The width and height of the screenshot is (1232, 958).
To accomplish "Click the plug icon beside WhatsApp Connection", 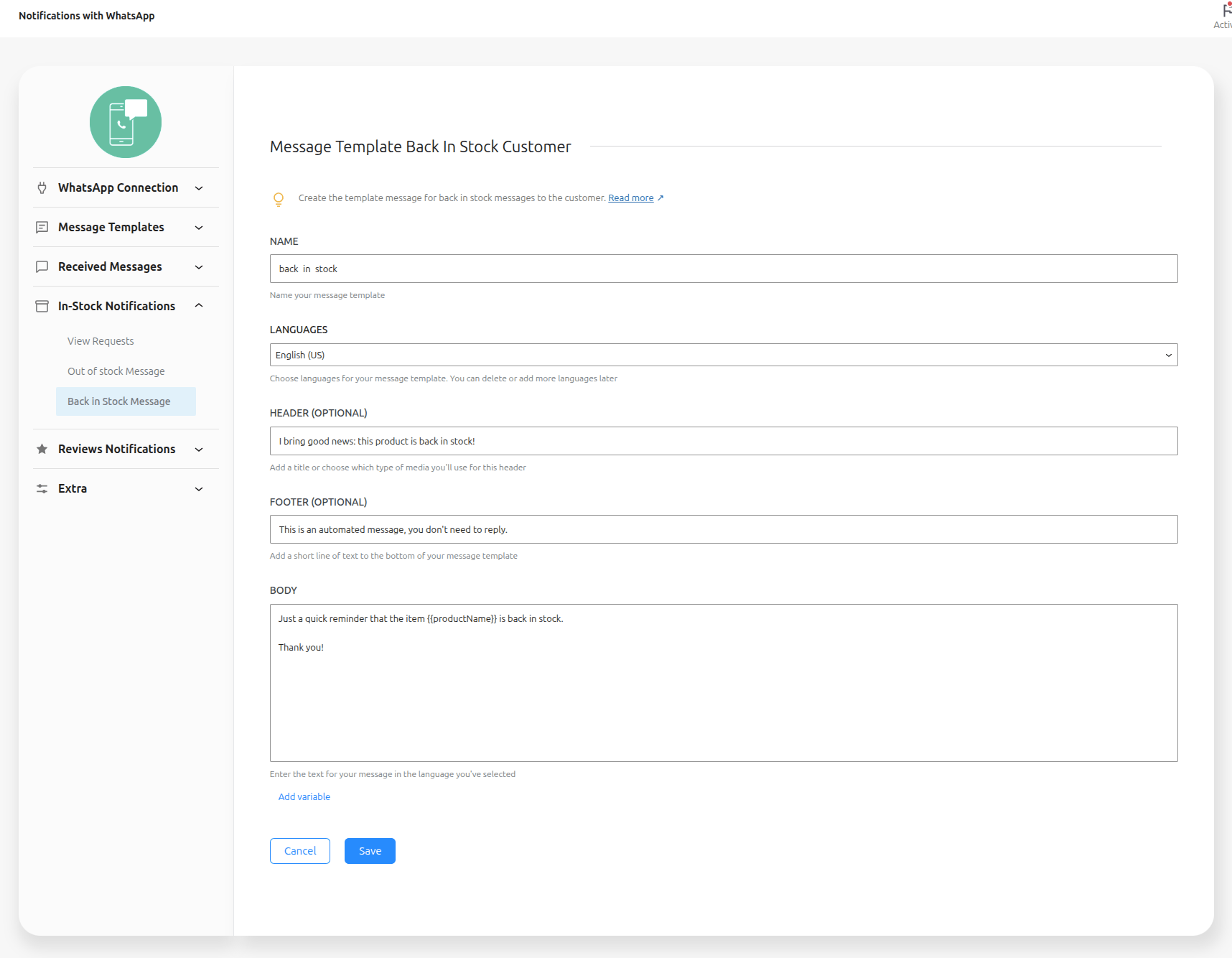I will [42, 188].
